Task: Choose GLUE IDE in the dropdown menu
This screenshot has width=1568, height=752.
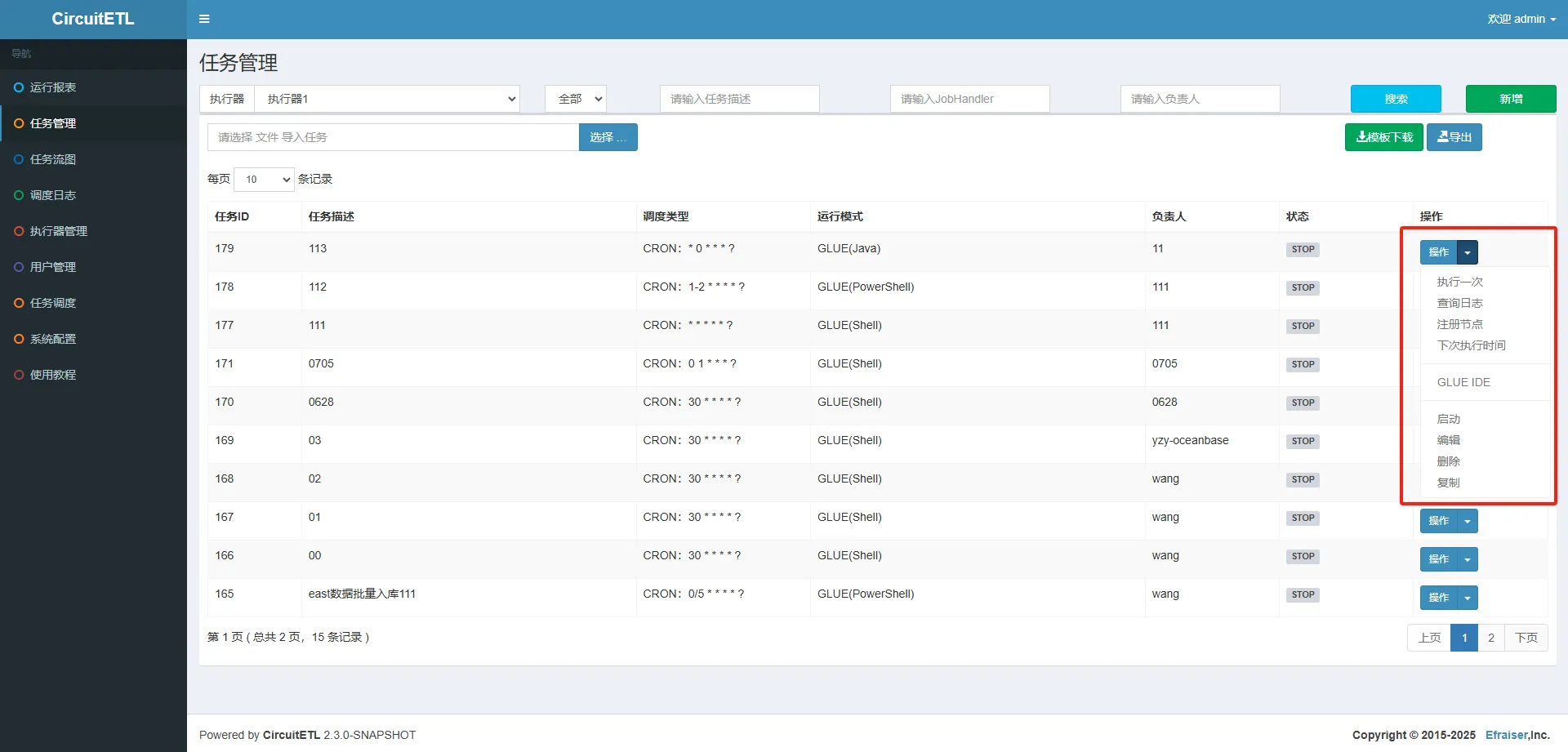Action: pyautogui.click(x=1463, y=382)
